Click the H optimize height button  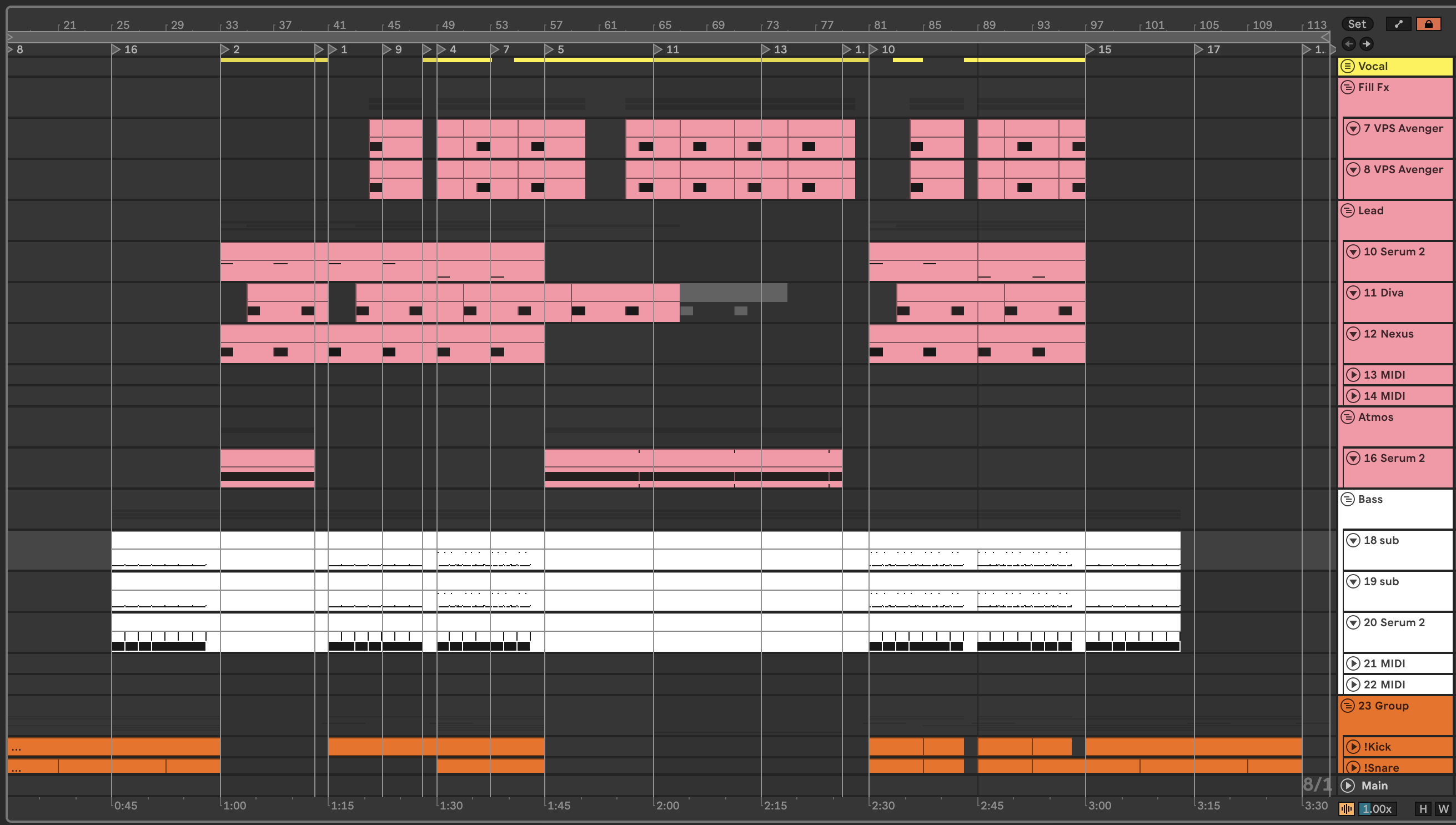coord(1423,808)
